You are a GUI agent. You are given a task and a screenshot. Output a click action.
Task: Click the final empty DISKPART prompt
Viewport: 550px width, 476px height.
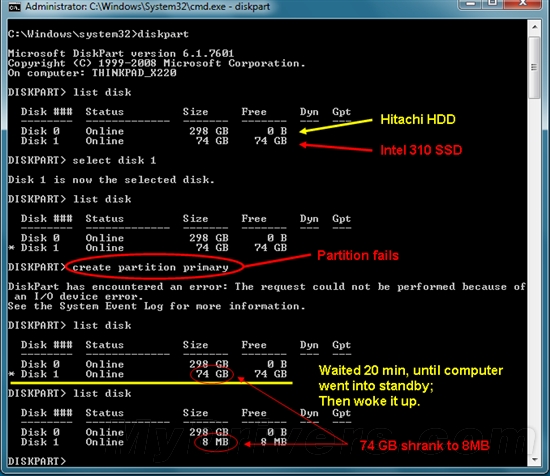(x=37, y=461)
